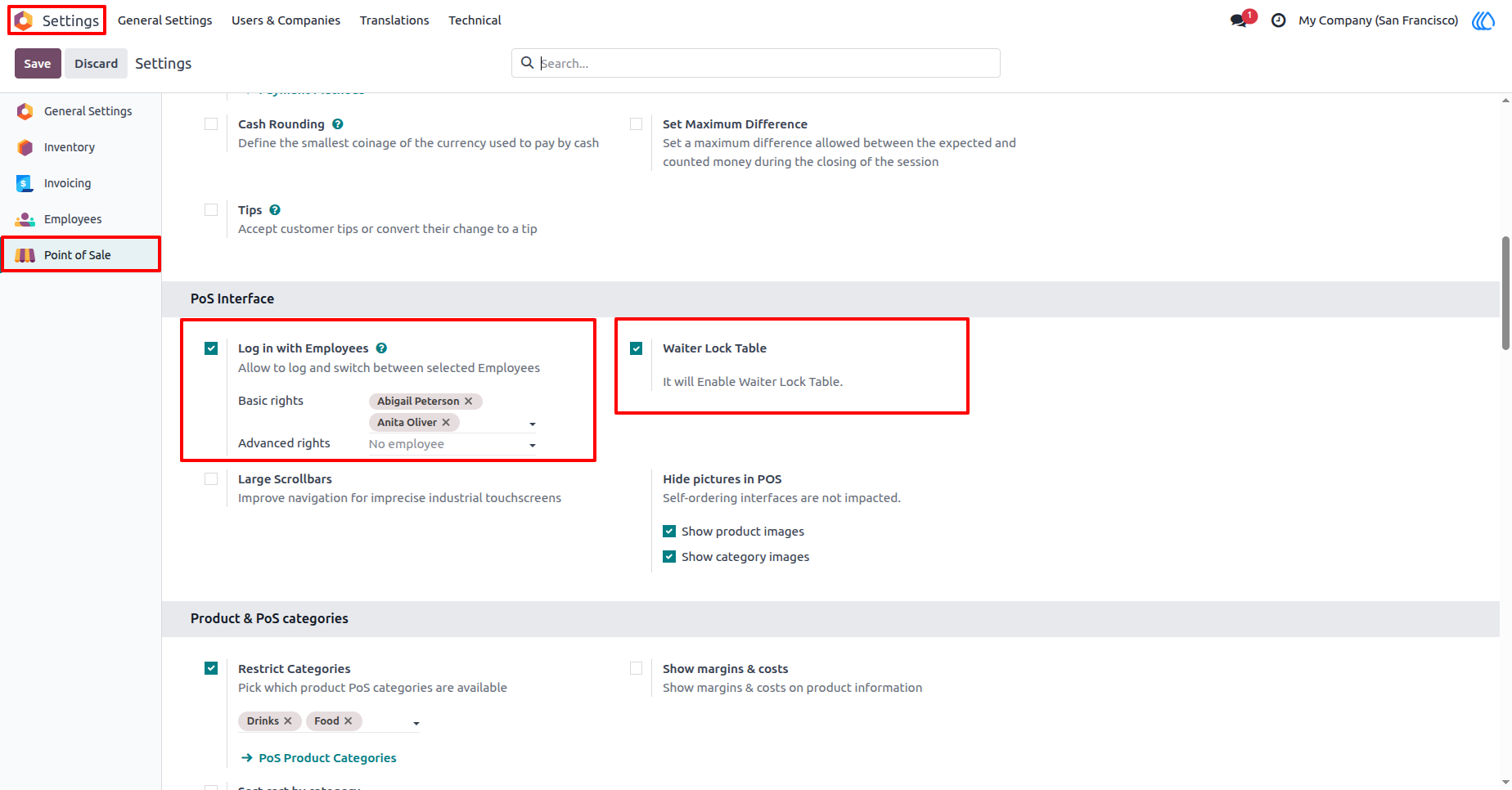1512x790 pixels.
Task: Remove Anita Oliver from Basic rights
Action: click(x=446, y=423)
